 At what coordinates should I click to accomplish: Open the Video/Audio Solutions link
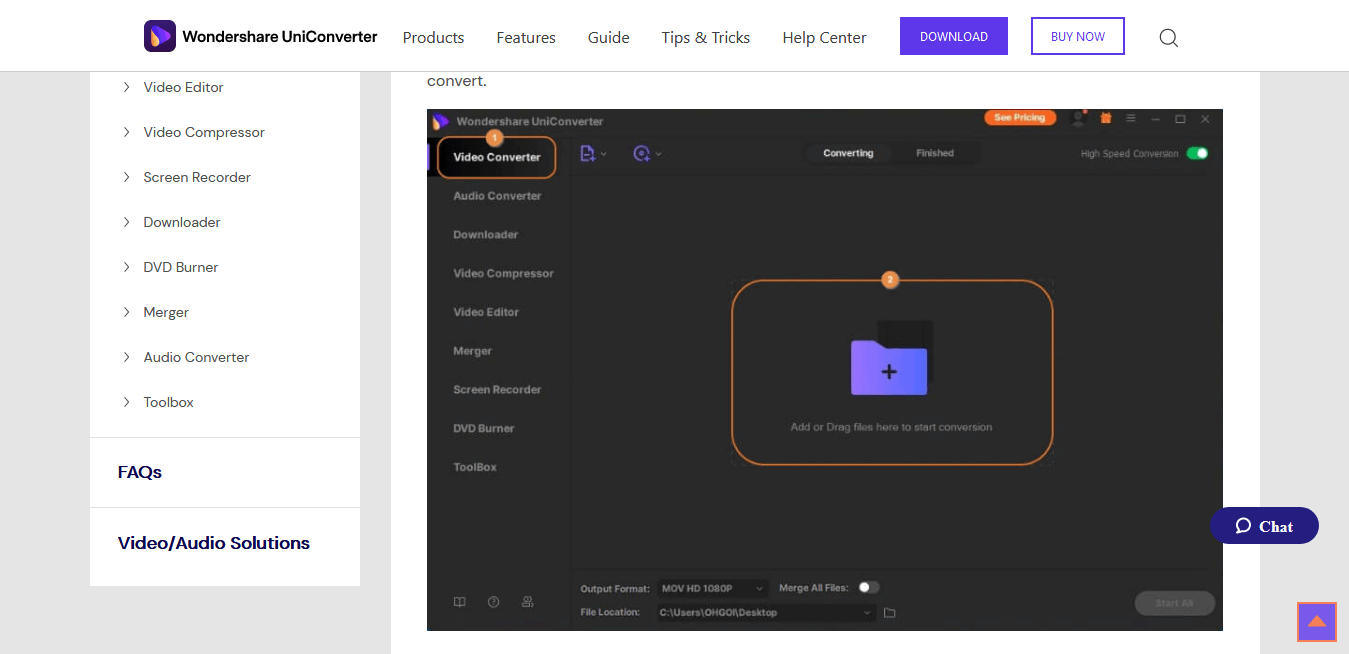pos(214,543)
